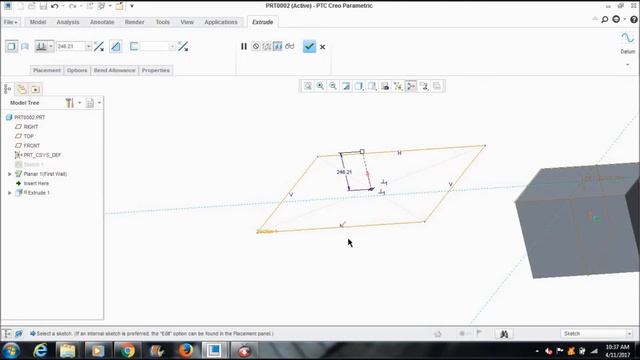
Task: Select PRT0002.PRT in the Model Tree
Action: 29,118
